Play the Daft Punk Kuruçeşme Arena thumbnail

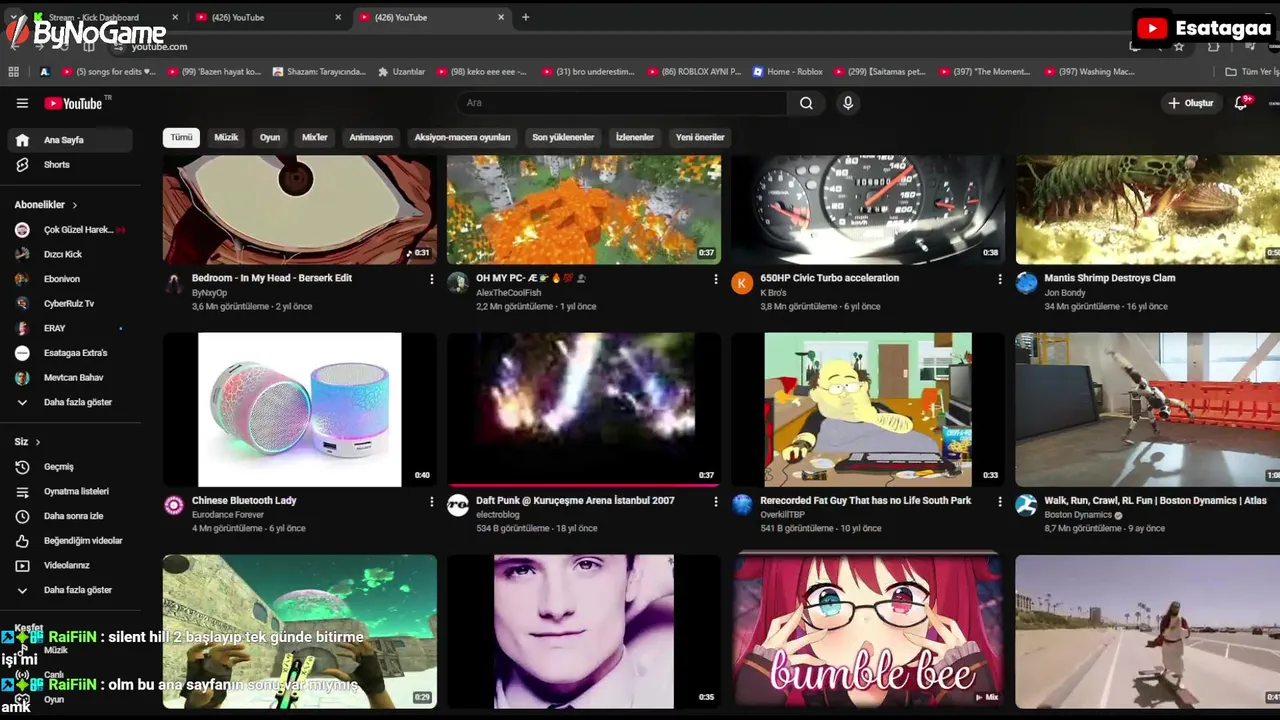tap(584, 410)
